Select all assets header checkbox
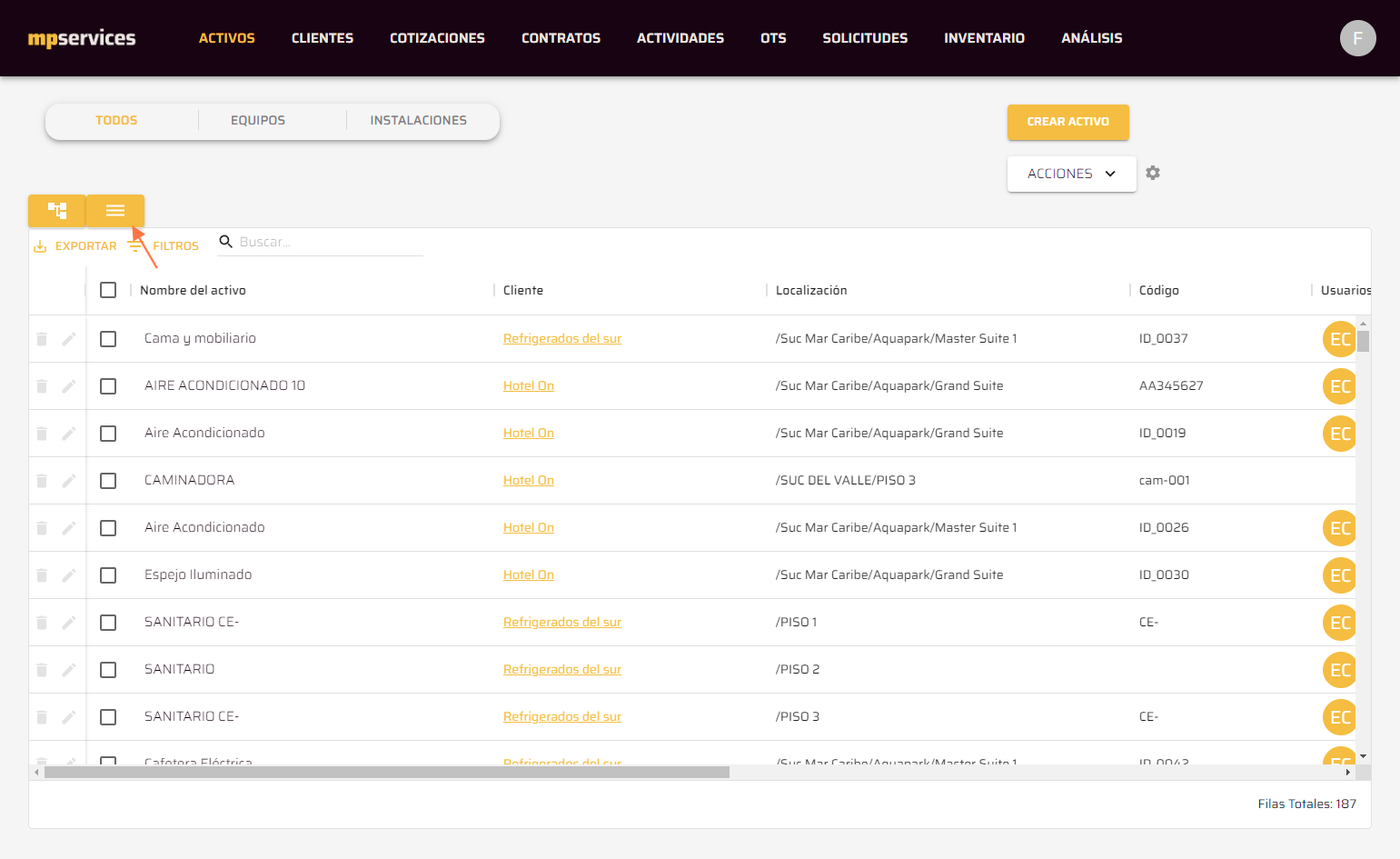Viewport: 1400px width, 859px height. click(x=108, y=290)
